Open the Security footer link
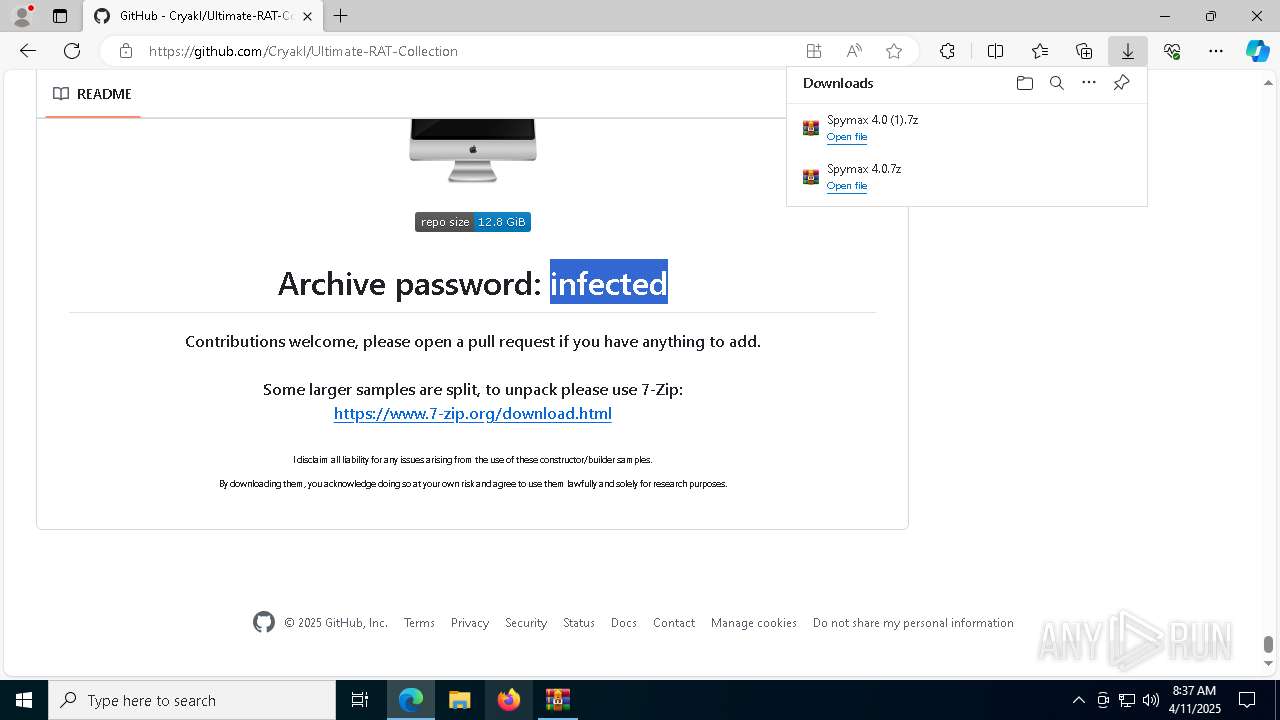The image size is (1280, 720). point(526,622)
